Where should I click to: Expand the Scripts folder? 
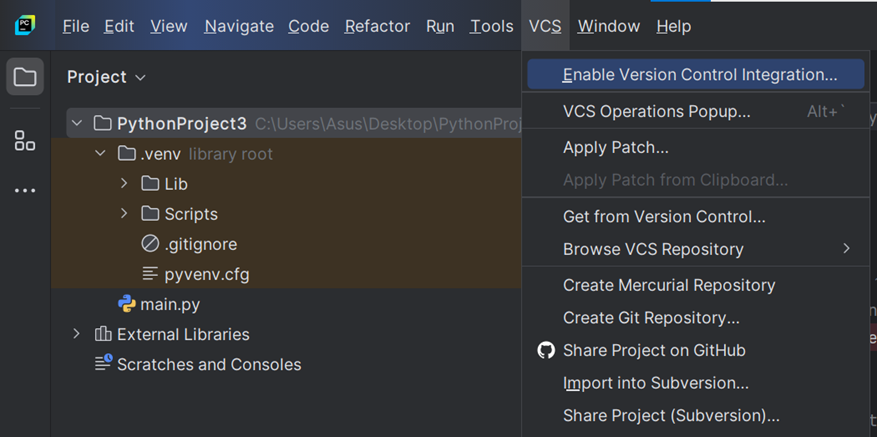pyautogui.click(x=124, y=214)
